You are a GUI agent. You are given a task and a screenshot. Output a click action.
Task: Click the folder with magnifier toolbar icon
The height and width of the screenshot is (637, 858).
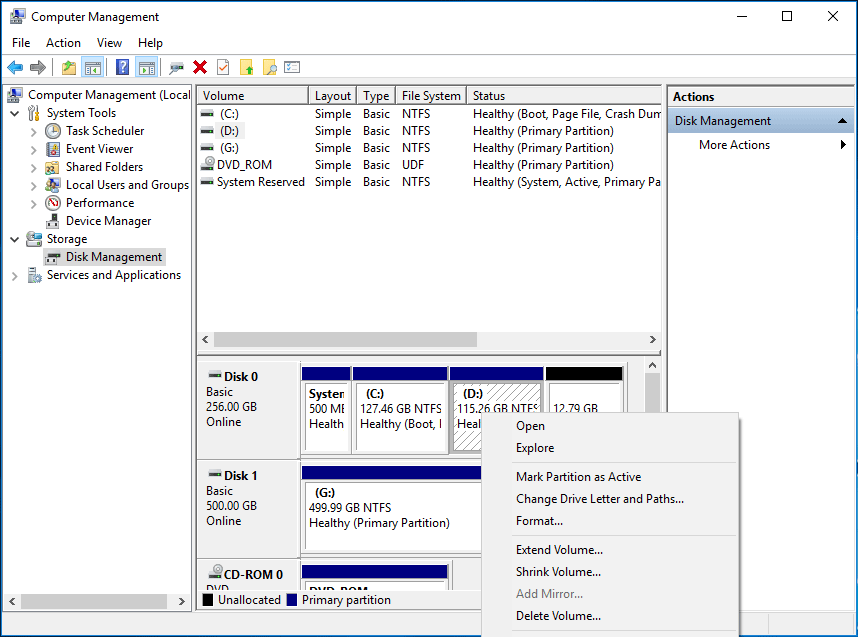[270, 67]
